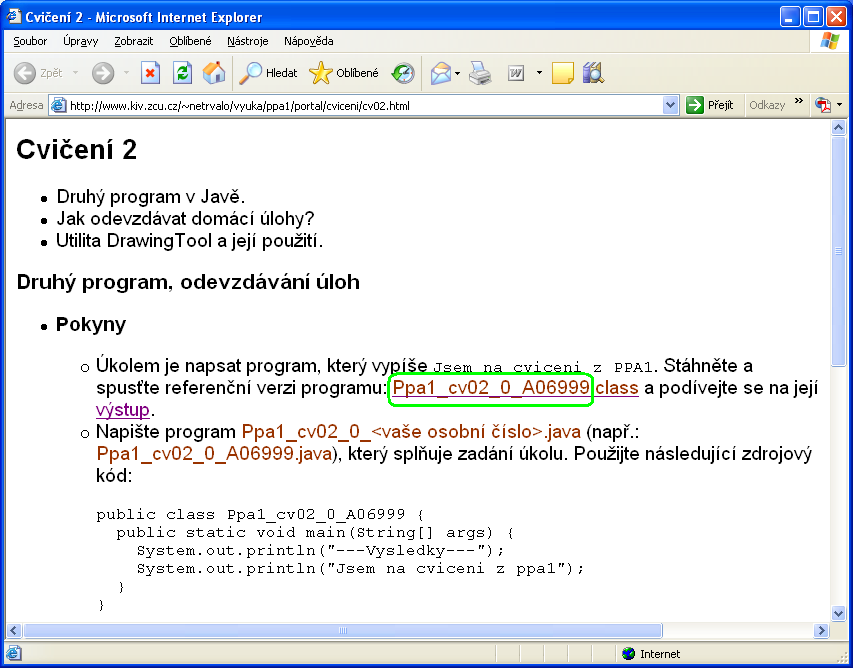Open the Nápověda menu
This screenshot has width=853, height=668.
tap(308, 41)
